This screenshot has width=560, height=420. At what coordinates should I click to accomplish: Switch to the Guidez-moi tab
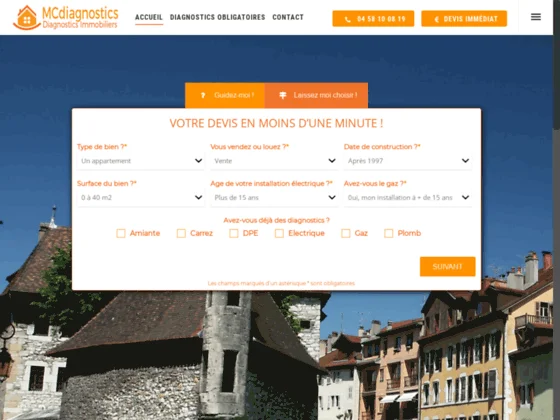click(225, 95)
